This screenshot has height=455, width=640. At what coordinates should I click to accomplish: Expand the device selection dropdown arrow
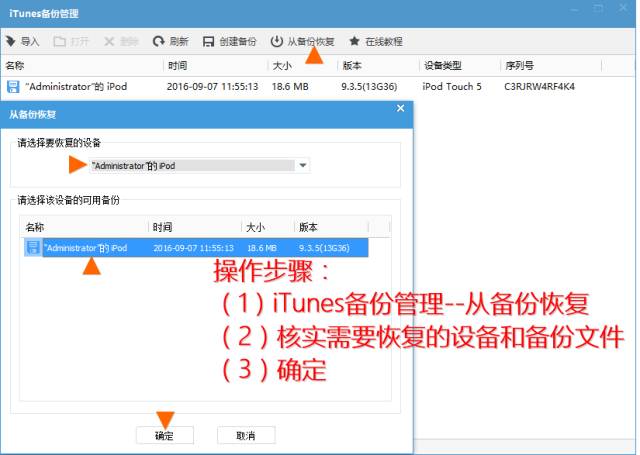pos(303,165)
